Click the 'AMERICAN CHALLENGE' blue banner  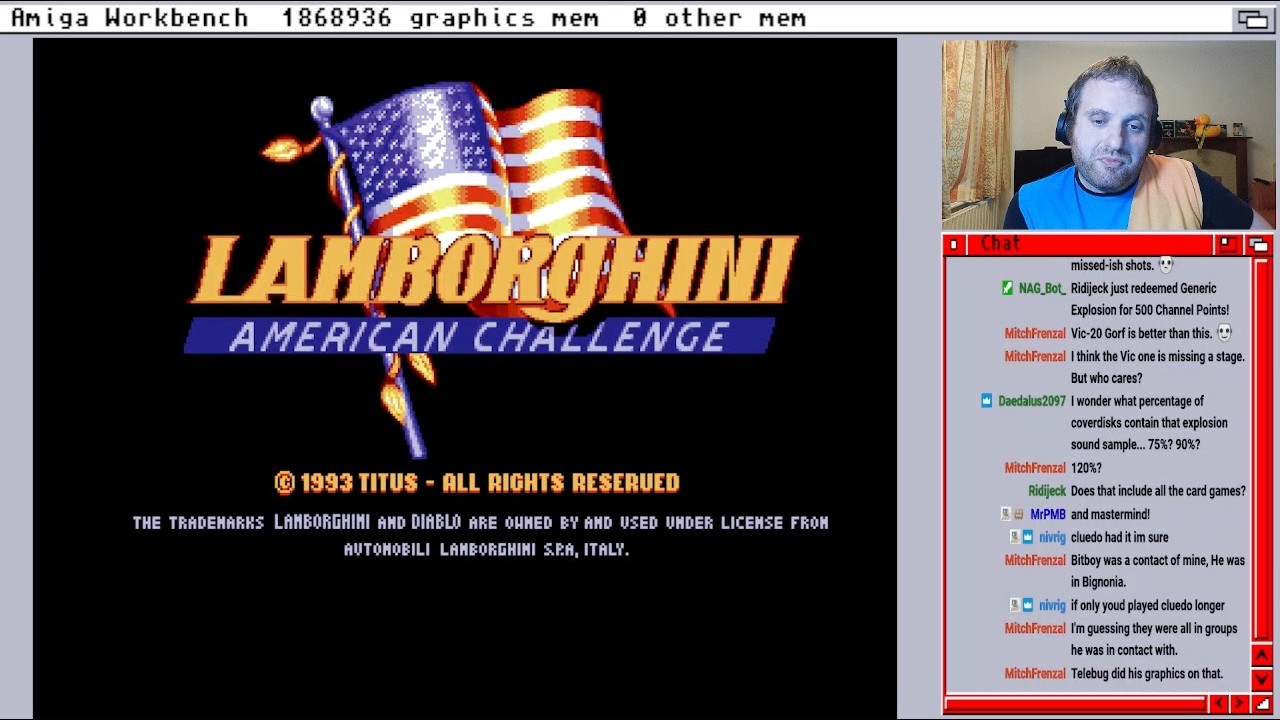(x=480, y=336)
